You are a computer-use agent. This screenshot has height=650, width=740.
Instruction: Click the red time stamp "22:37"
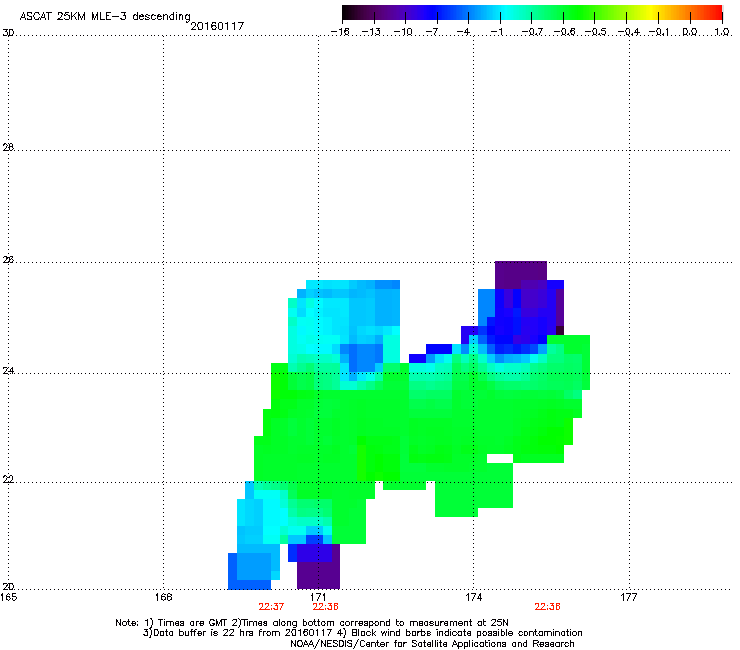(271, 607)
